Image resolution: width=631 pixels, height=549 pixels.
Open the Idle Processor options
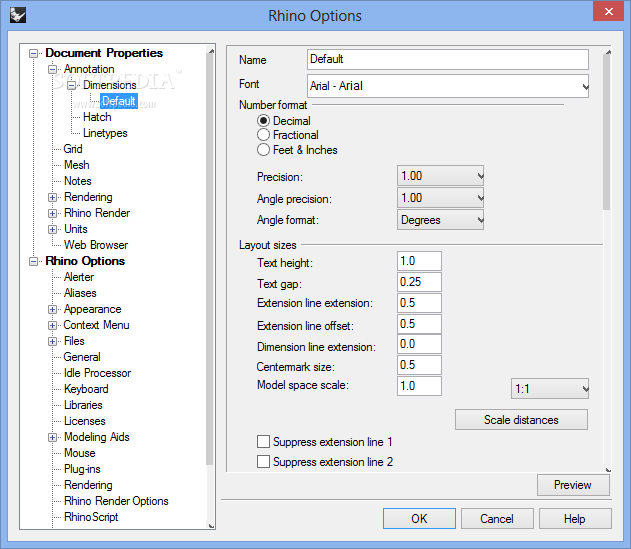(x=97, y=373)
